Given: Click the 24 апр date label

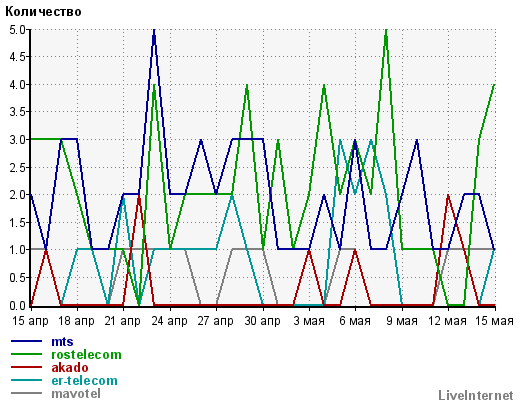Looking at the screenshot, I should [169, 321].
